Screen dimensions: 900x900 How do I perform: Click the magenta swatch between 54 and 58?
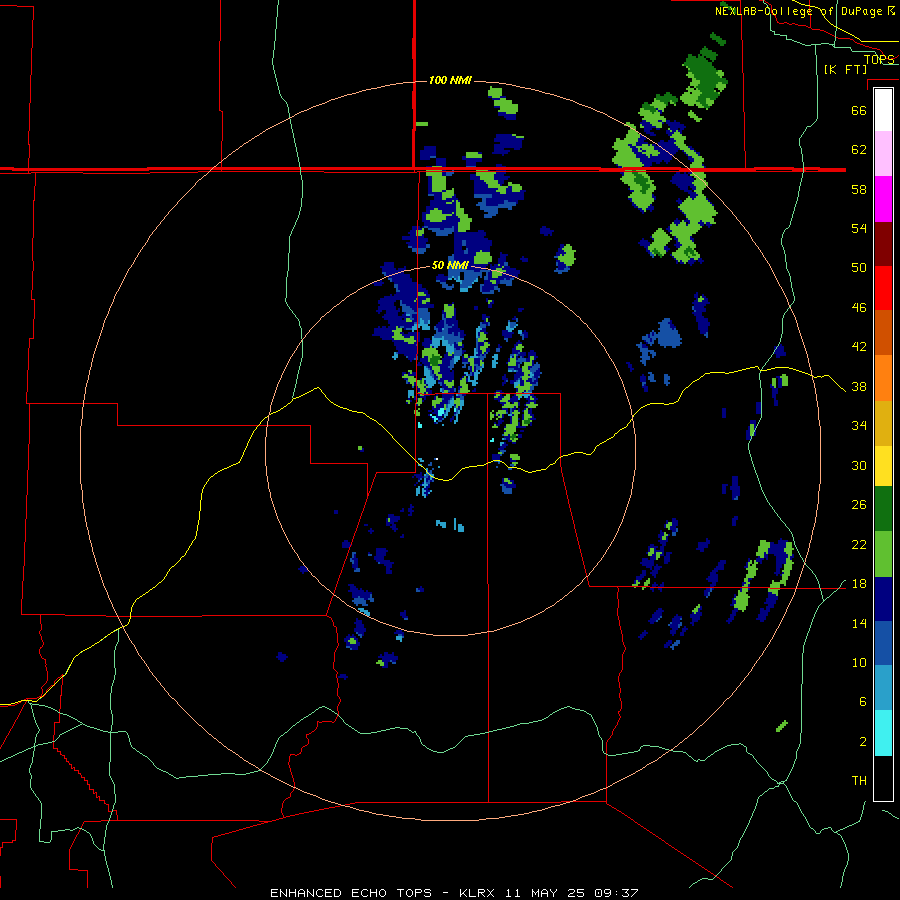pos(883,199)
